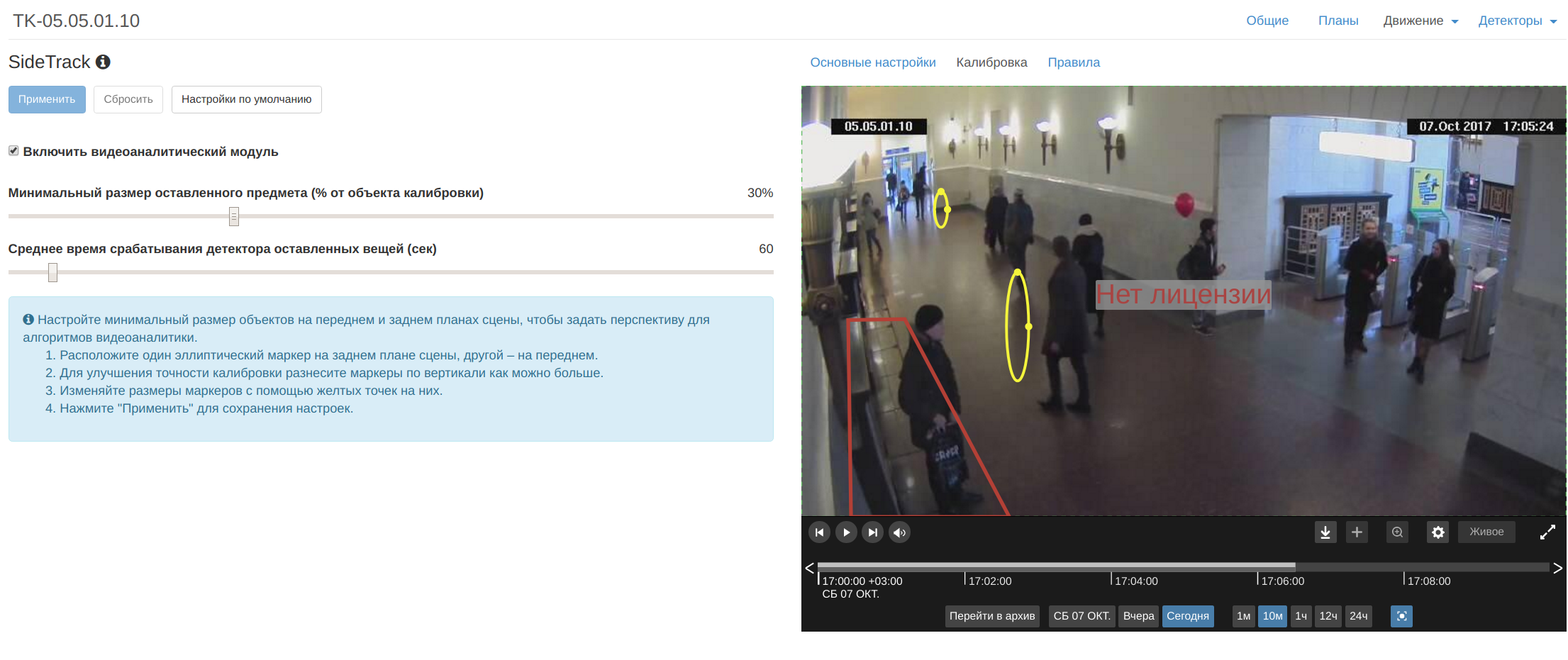
Task: Set timeline scale to 24ч
Action: tap(1359, 616)
